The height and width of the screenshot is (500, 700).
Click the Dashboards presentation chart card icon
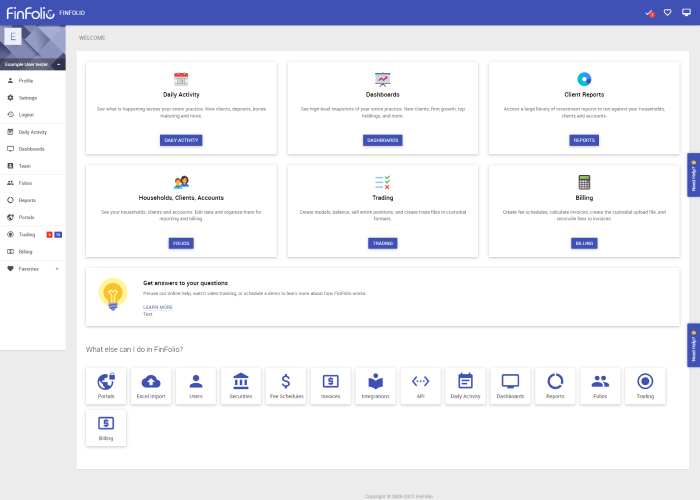(383, 79)
